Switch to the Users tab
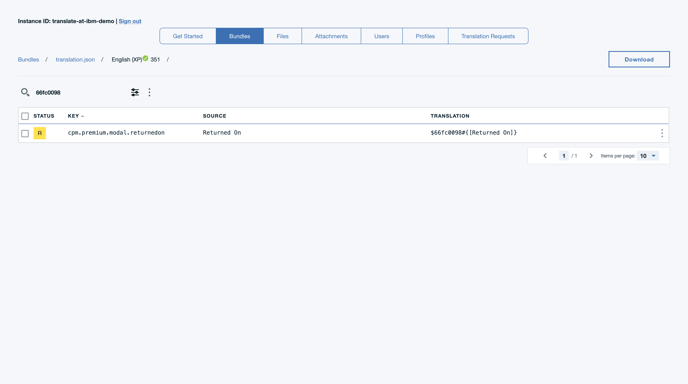This screenshot has width=688, height=384. (382, 36)
